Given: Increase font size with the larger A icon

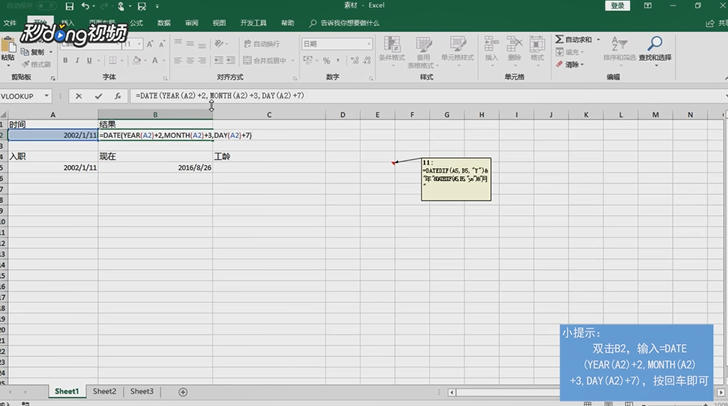Looking at the screenshot, I should (x=150, y=44).
